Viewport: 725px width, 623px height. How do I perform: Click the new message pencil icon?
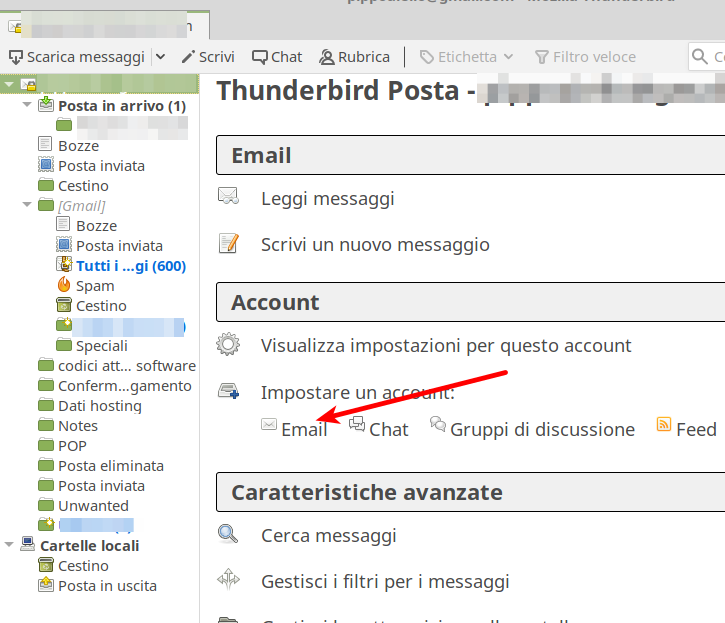(229, 243)
